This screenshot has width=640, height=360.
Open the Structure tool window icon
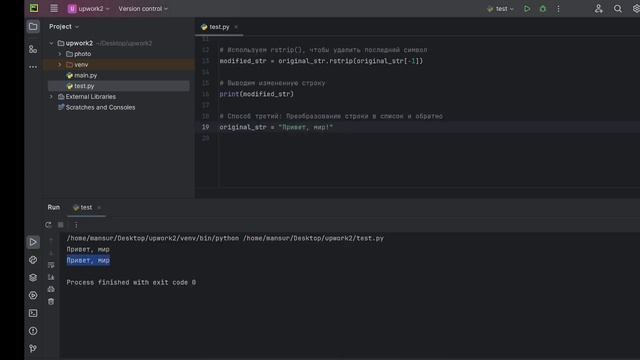pyautogui.click(x=33, y=49)
